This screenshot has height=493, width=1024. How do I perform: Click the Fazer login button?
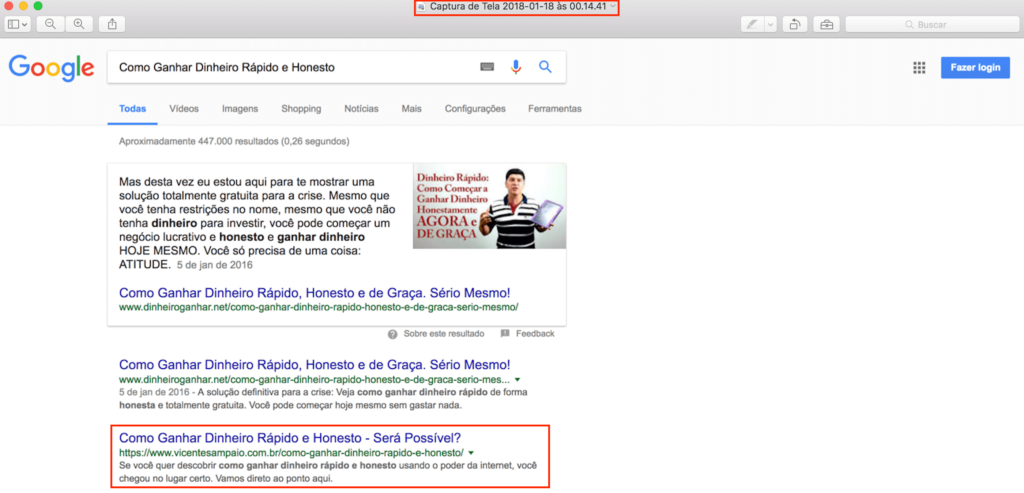(x=975, y=67)
